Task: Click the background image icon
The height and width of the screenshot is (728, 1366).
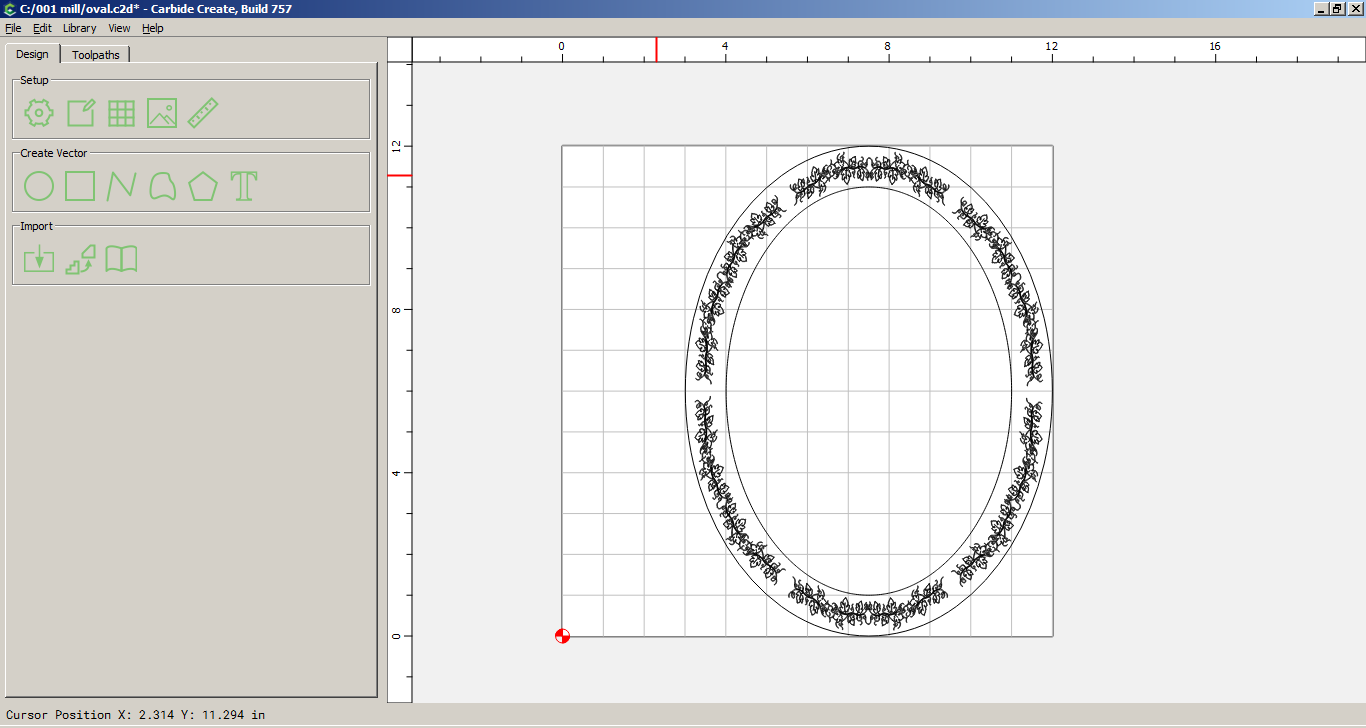Action: point(162,113)
